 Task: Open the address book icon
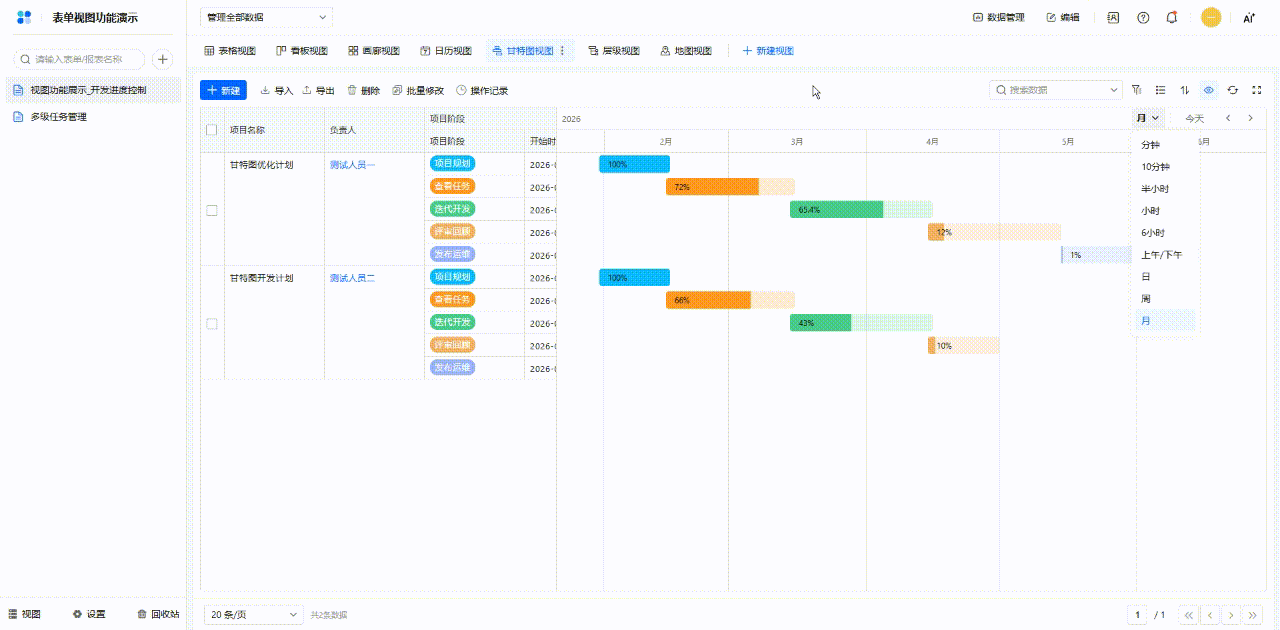point(1113,17)
